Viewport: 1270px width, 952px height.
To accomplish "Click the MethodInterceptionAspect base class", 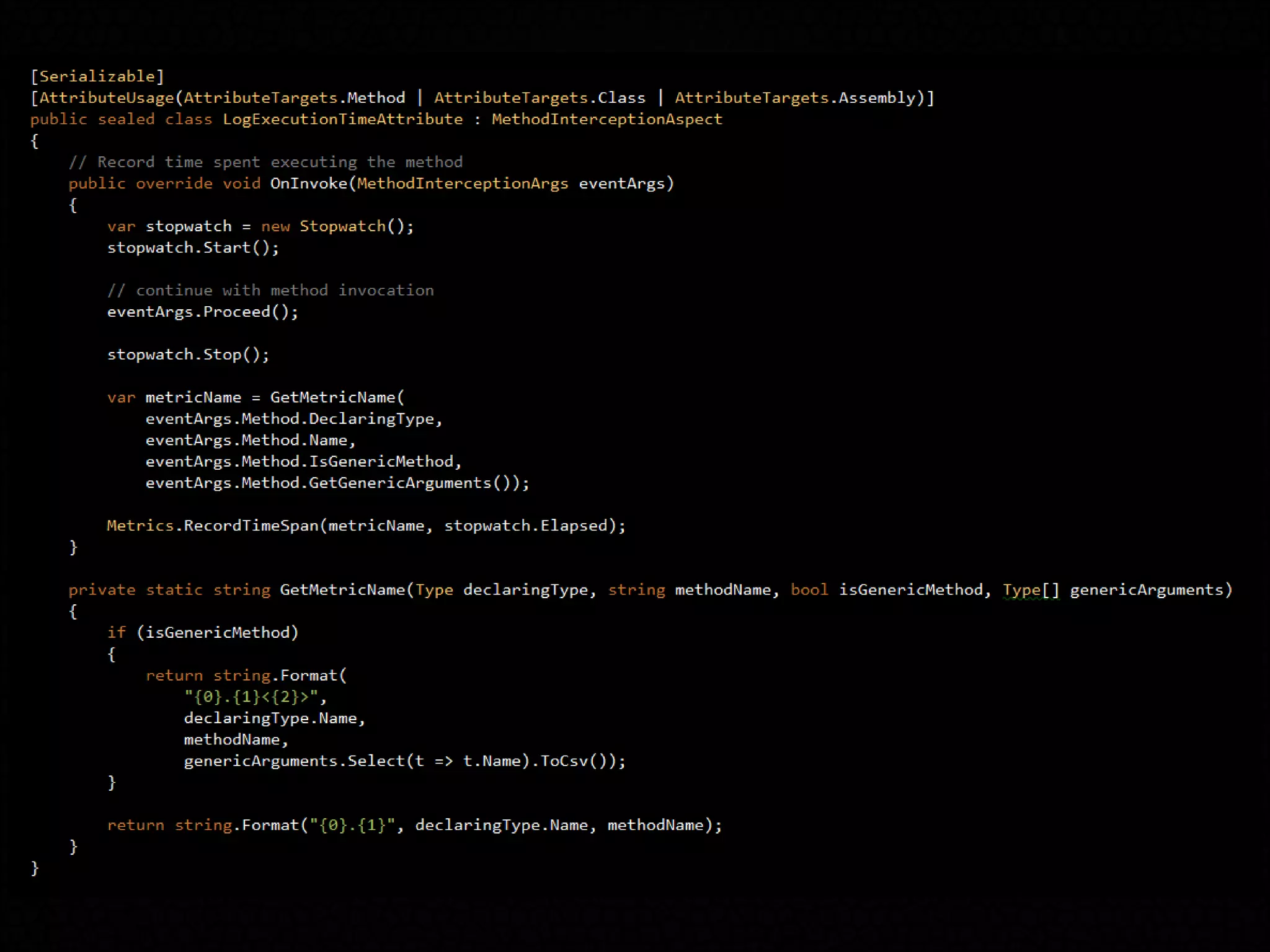I will (x=606, y=119).
